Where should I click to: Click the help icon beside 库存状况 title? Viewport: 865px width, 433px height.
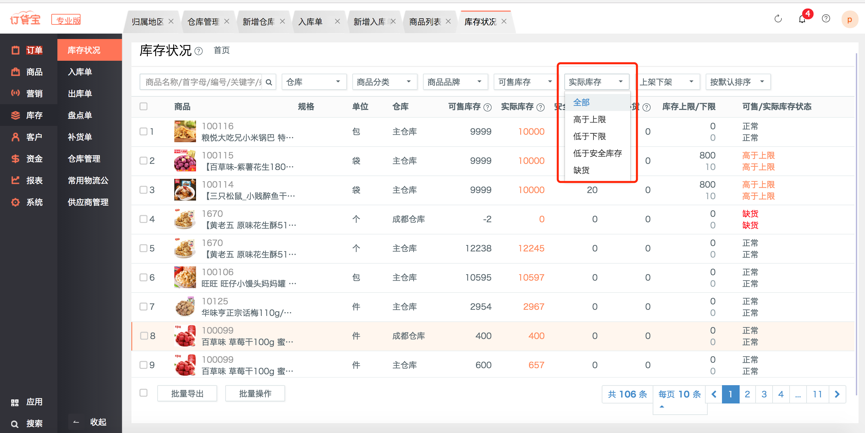(x=199, y=51)
